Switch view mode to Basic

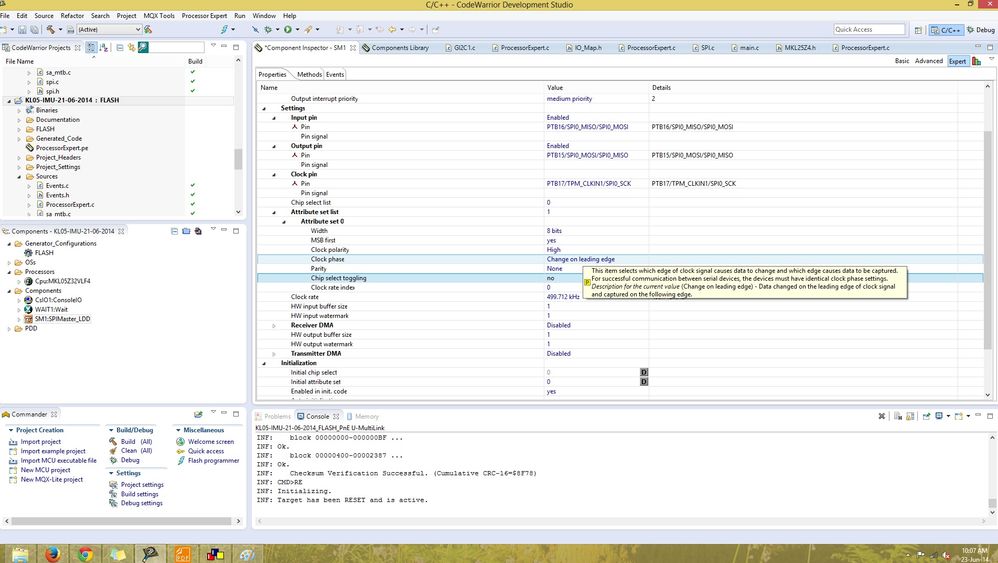pos(902,61)
